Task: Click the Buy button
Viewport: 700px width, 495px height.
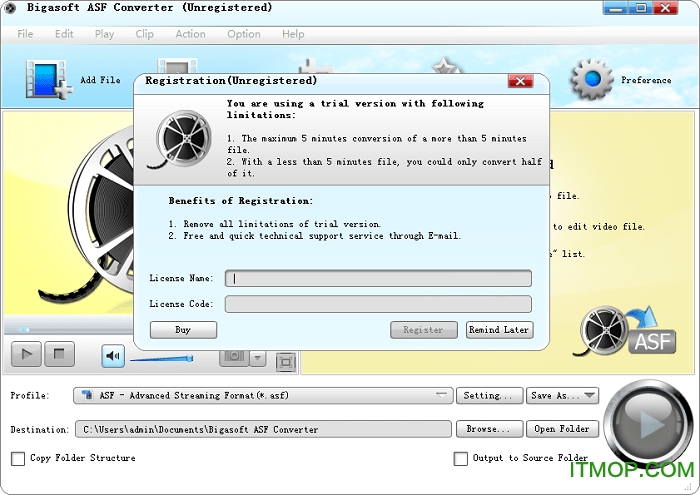Action: click(x=183, y=330)
